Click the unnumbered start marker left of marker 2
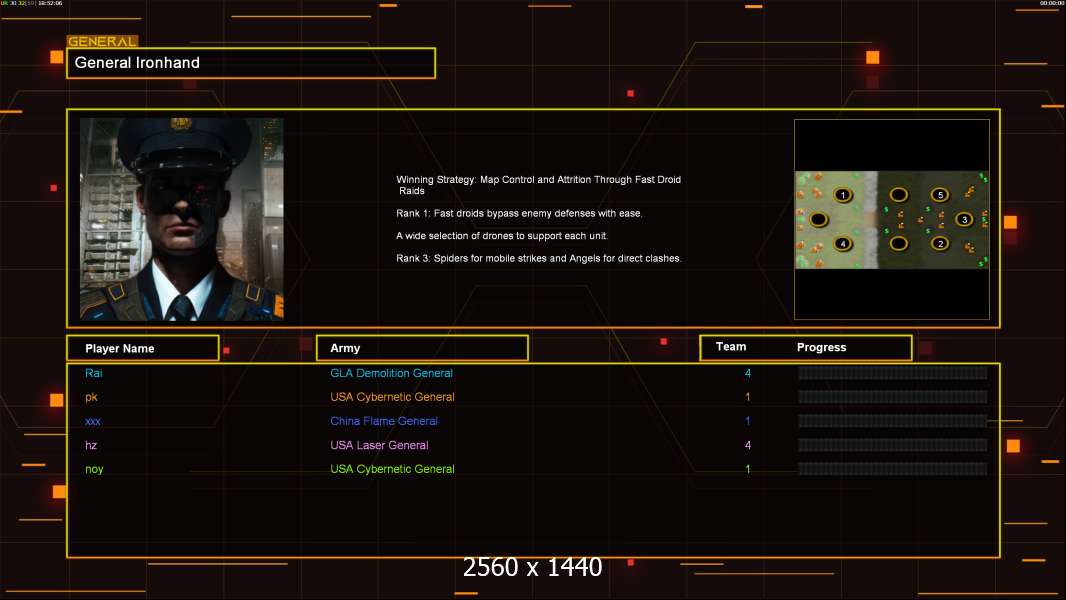Viewport: 1066px width, 600px height. point(899,243)
